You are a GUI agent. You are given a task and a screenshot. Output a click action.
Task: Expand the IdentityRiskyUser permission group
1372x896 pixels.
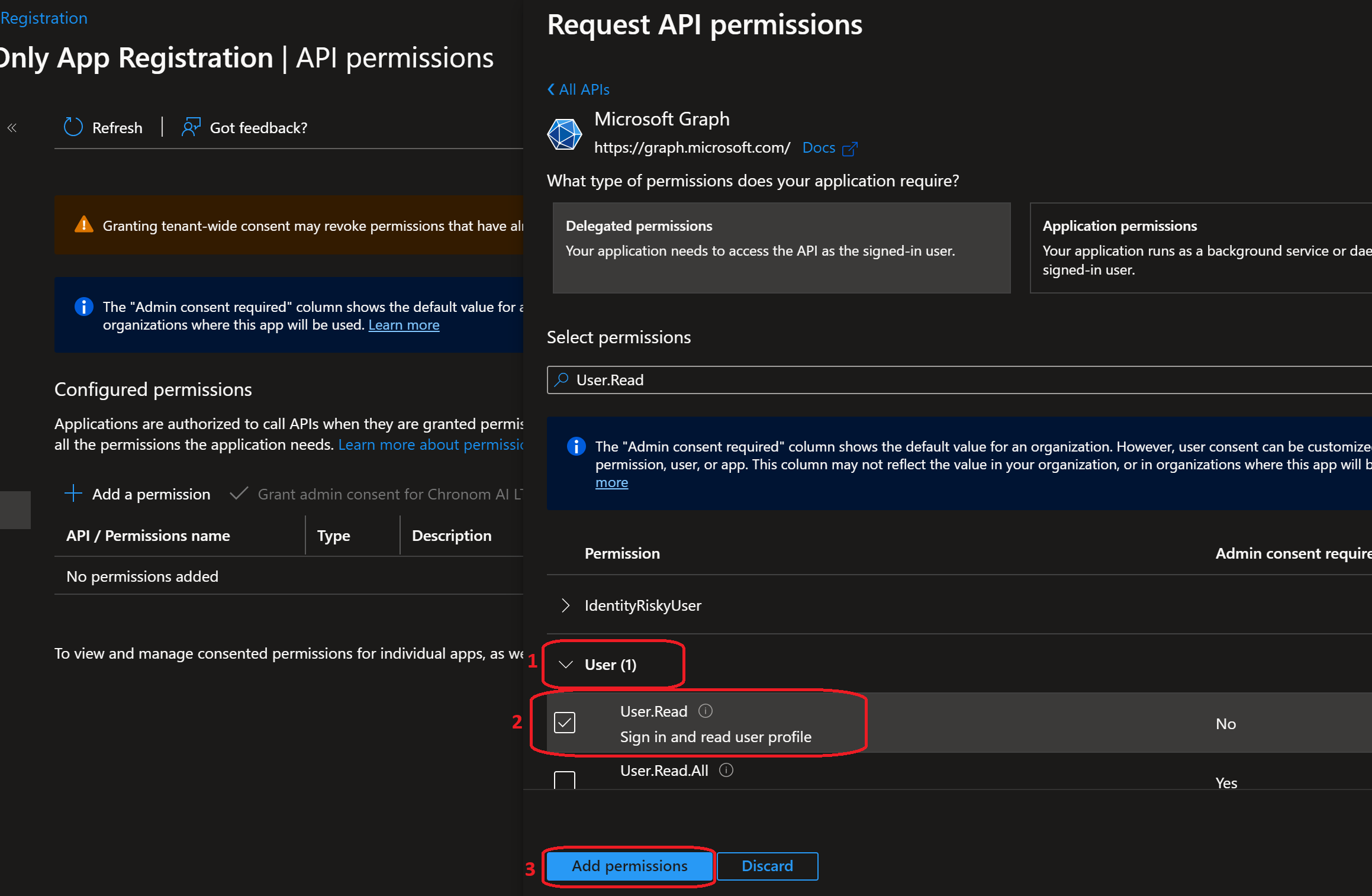coord(564,605)
